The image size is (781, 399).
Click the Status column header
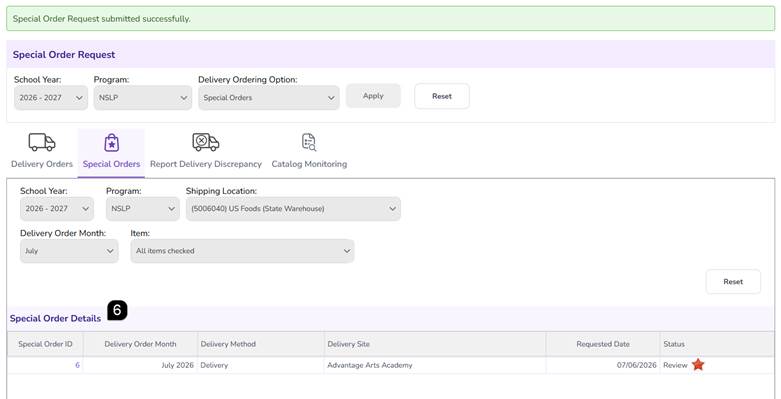pyautogui.click(x=717, y=344)
